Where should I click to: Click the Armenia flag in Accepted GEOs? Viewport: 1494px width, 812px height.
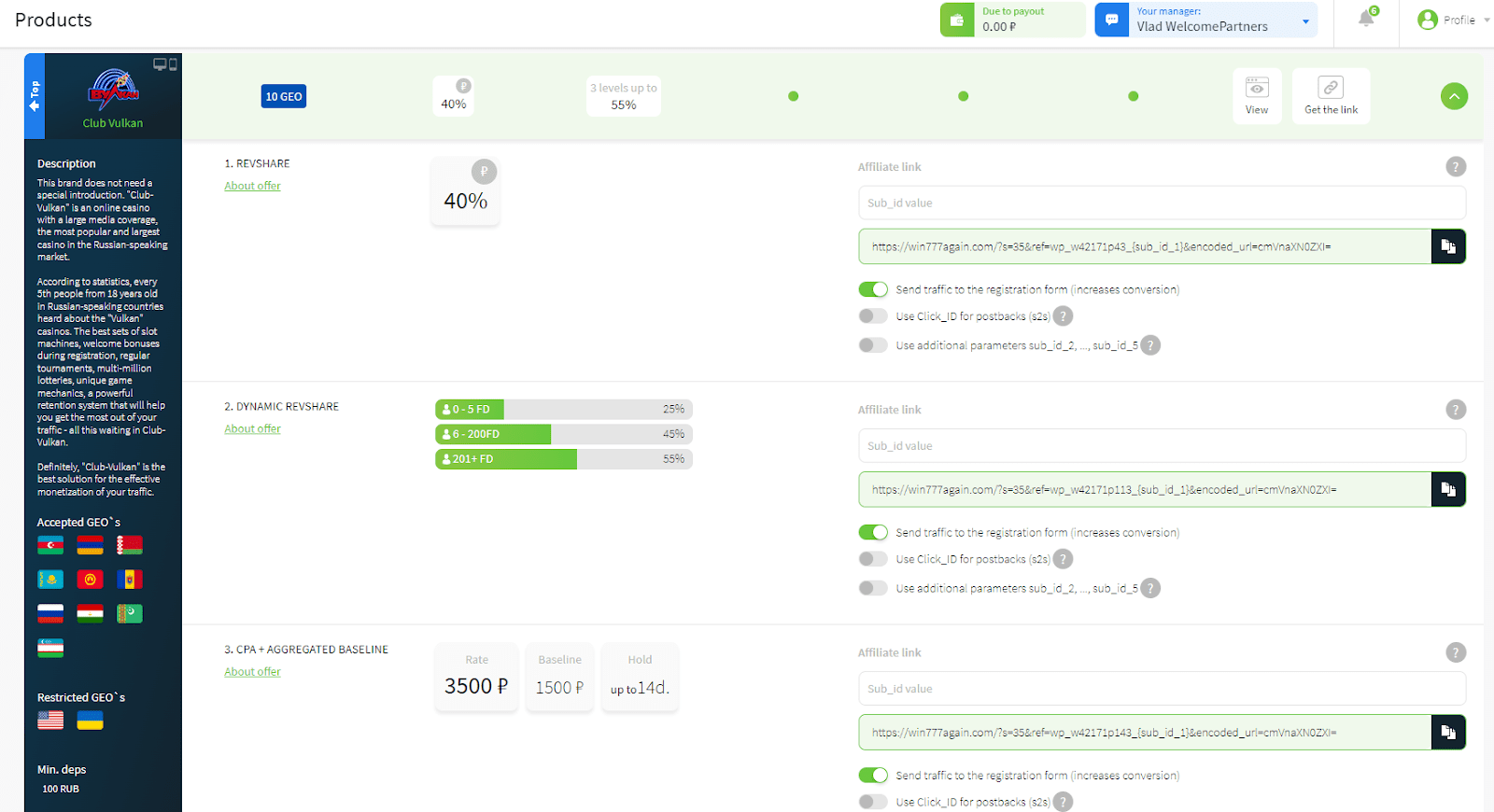click(x=90, y=545)
